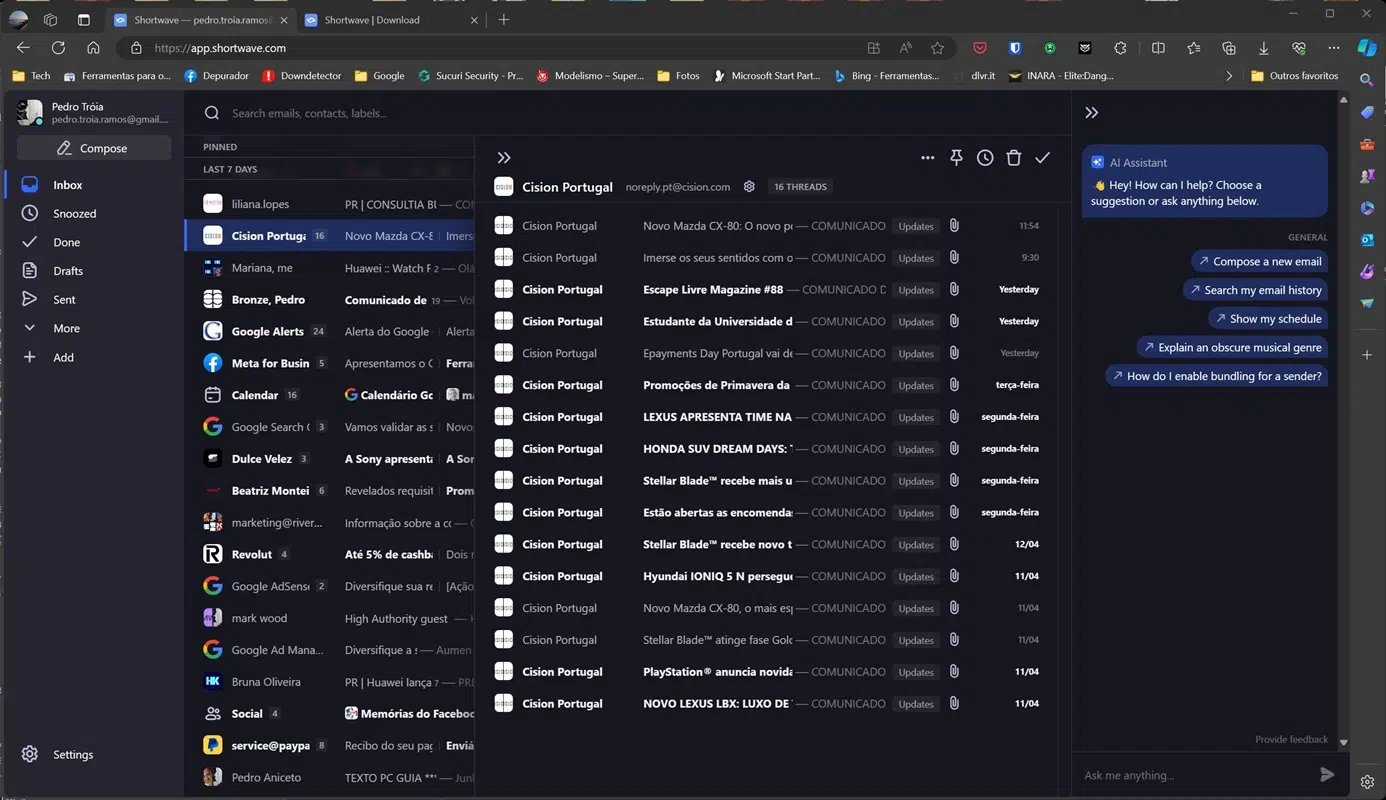Open the Sent folder
Image resolution: width=1386 pixels, height=800 pixels.
(64, 300)
